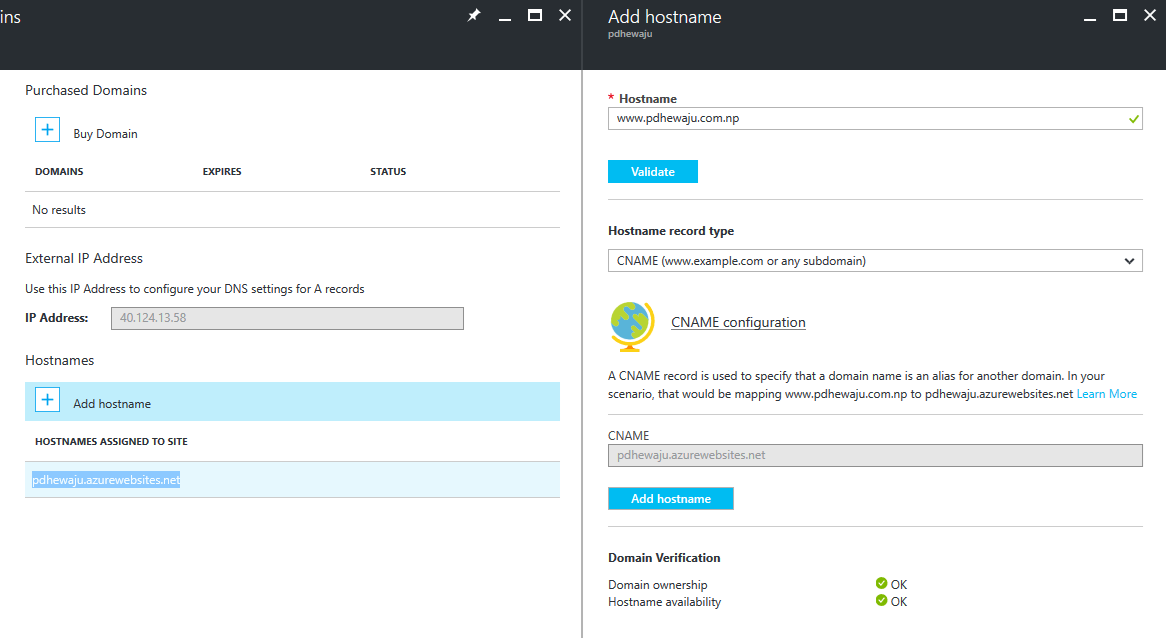The width and height of the screenshot is (1166, 638).
Task: Click the pdhewaju subtitle under blade title
Action: click(x=630, y=34)
